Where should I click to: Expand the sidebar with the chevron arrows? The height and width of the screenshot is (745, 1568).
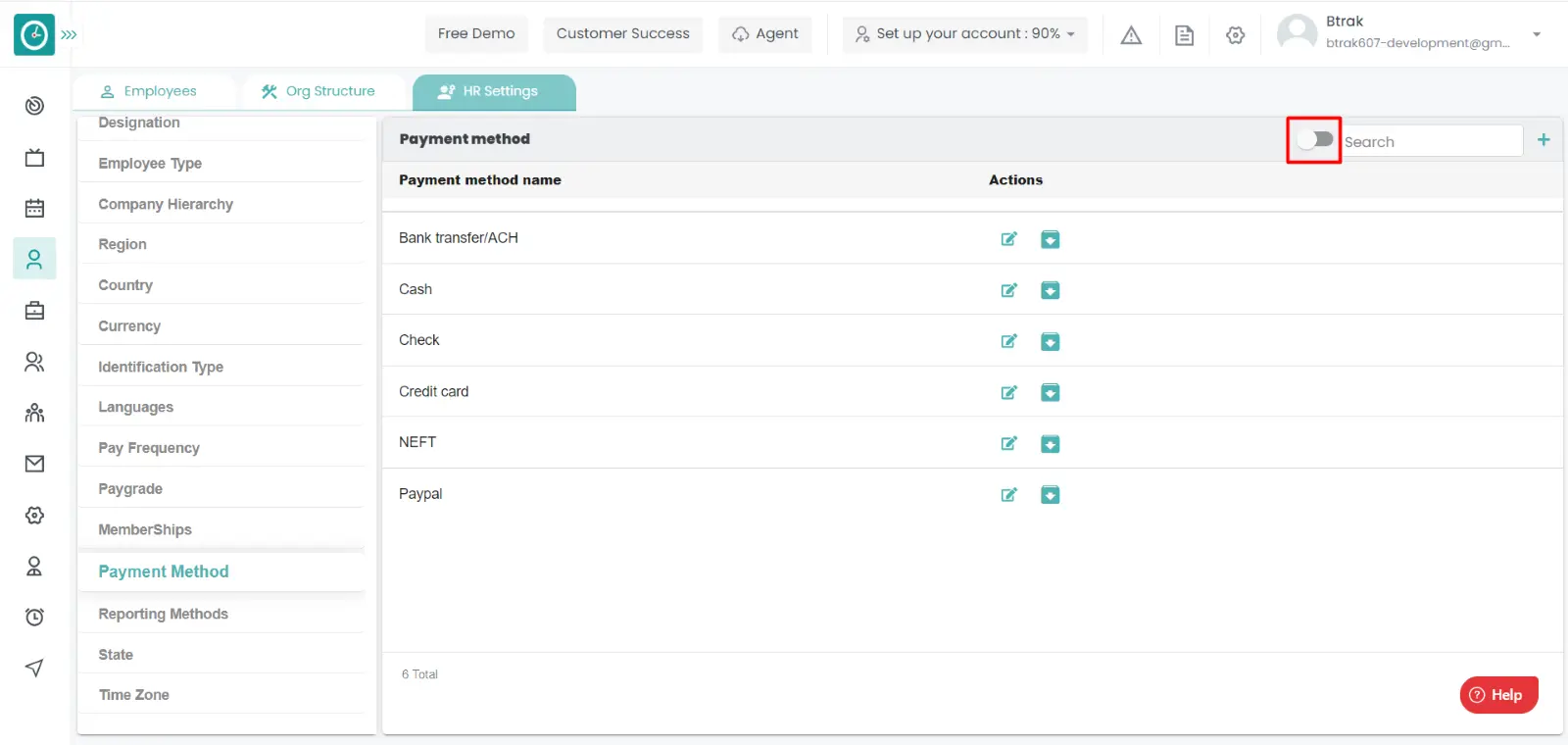point(69,34)
